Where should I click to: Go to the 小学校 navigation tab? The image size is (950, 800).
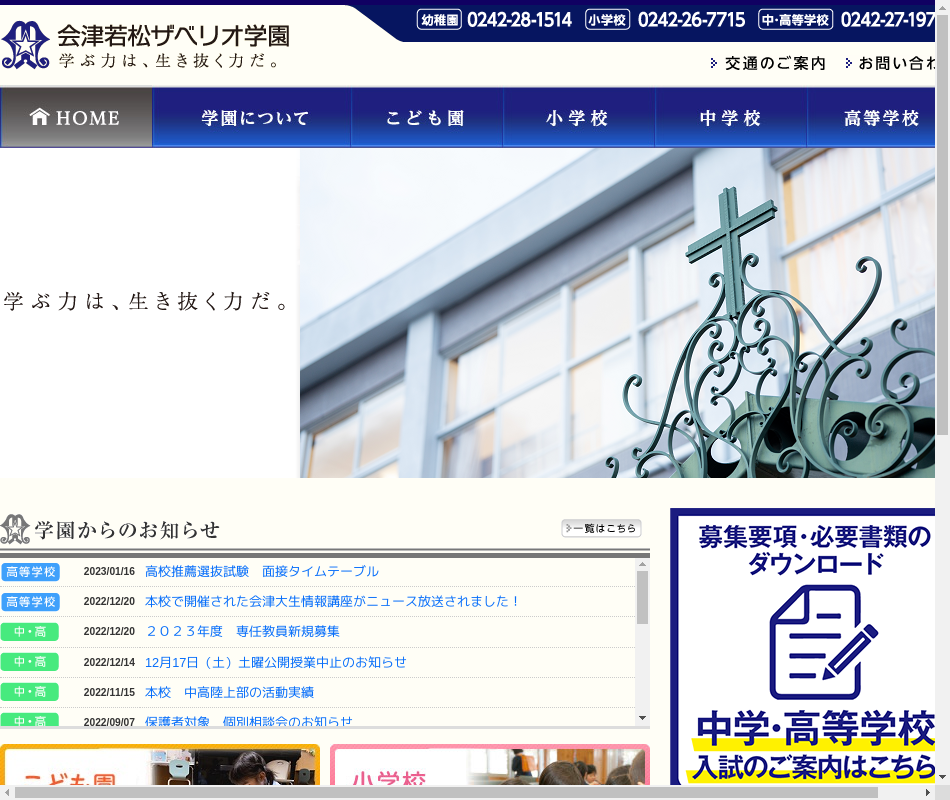(578, 118)
